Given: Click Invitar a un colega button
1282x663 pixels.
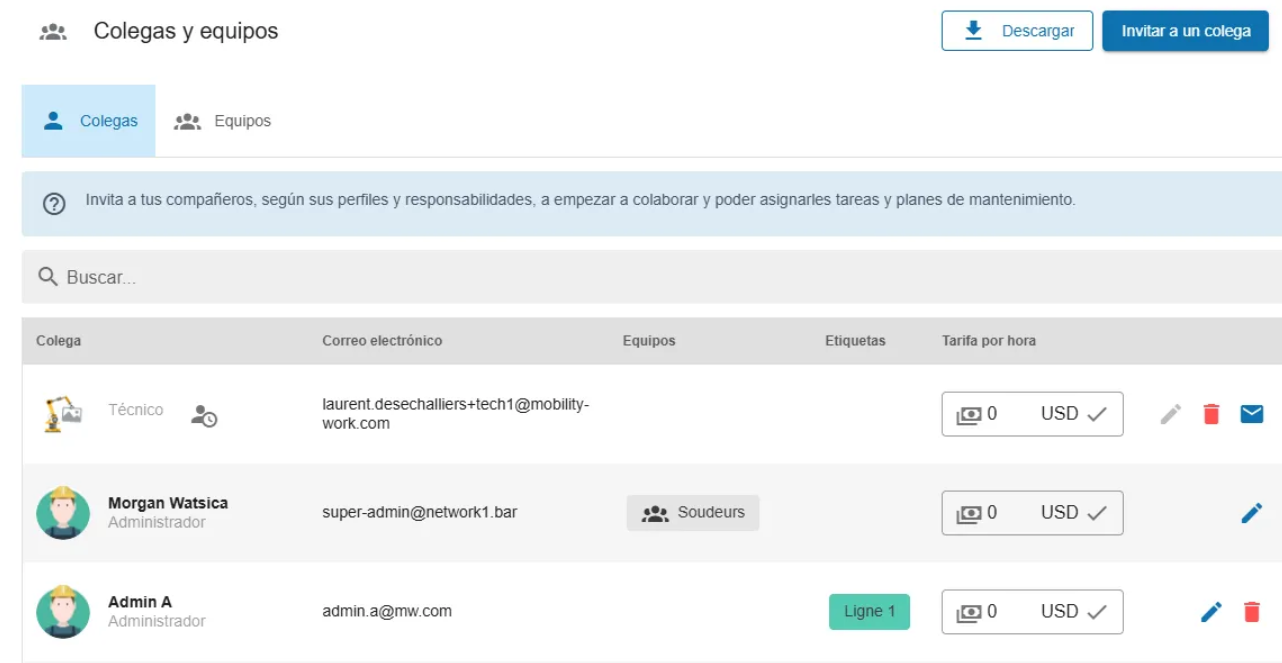Looking at the screenshot, I should 1186,31.
